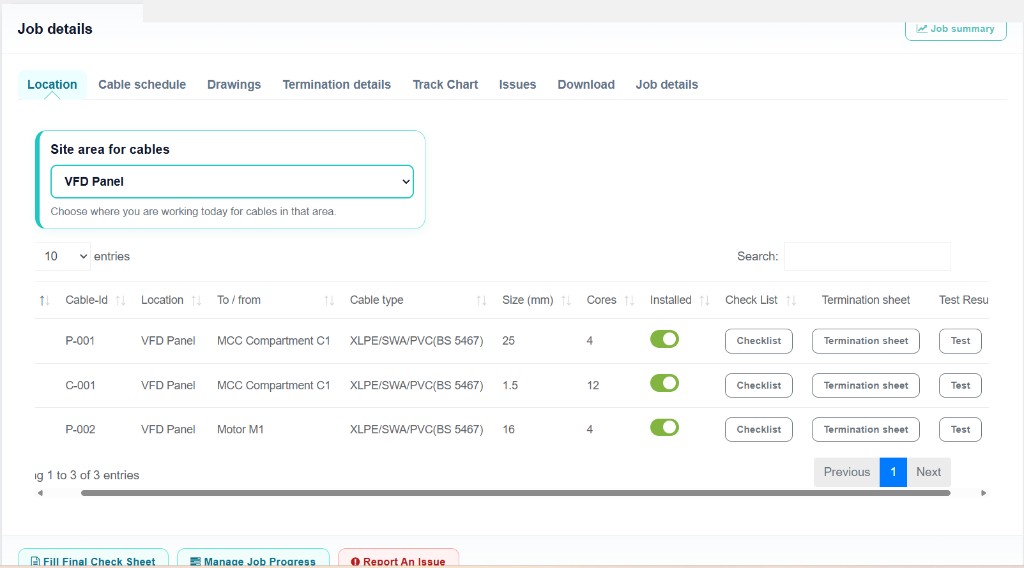The image size is (1024, 568).
Task: Open Termination sheet for cable P-002
Action: pos(865,429)
